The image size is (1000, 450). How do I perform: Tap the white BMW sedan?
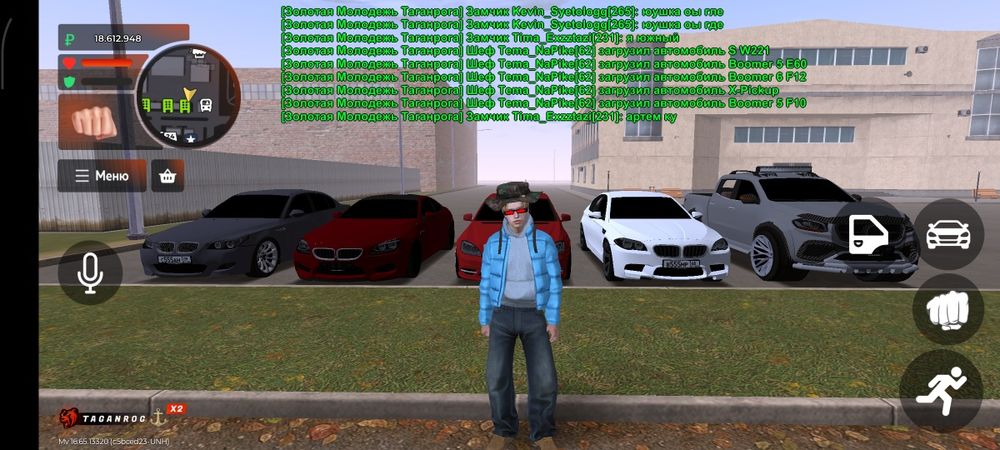point(654,236)
